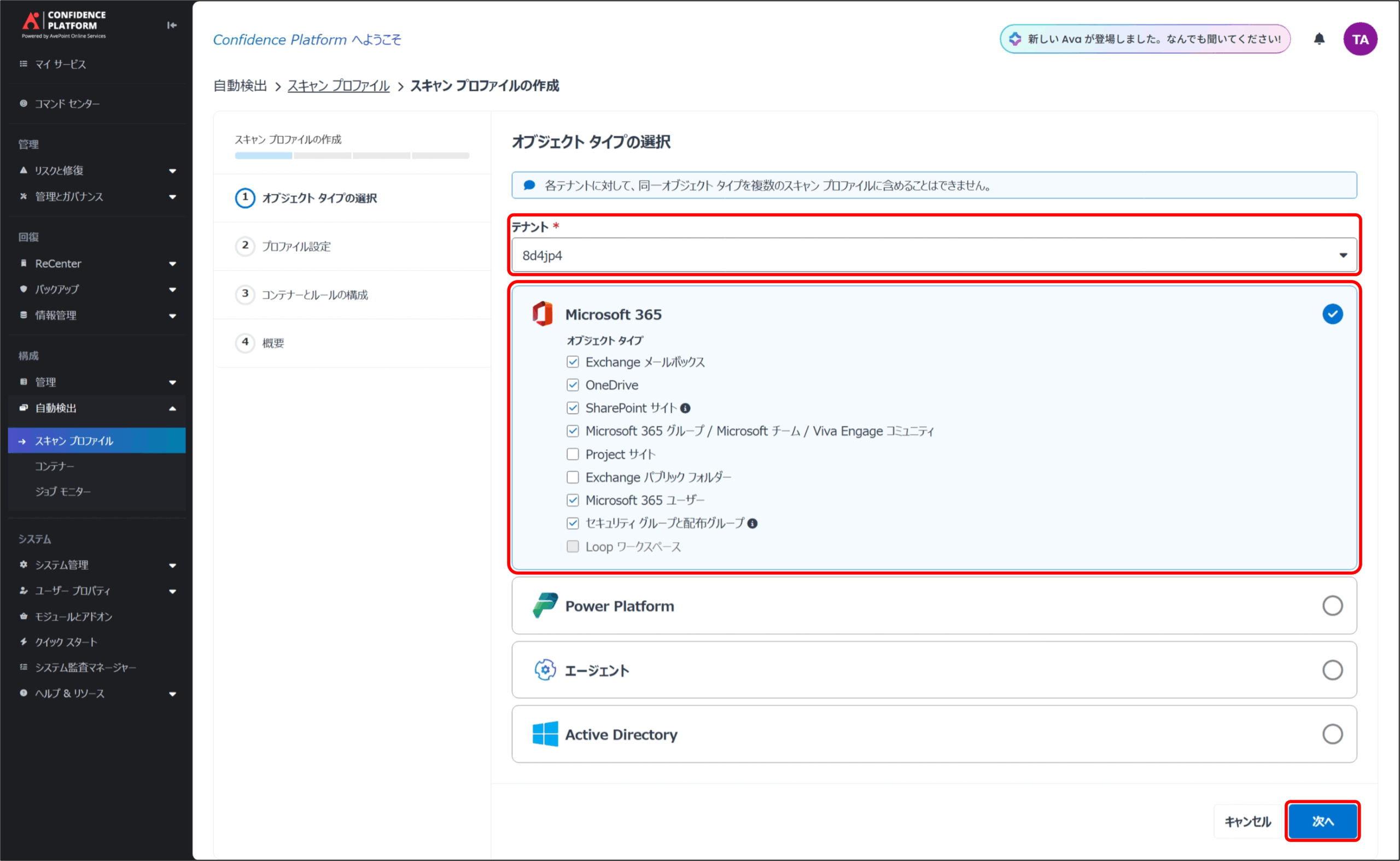This screenshot has width=1400, height=861.
Task: Open the TA user avatar menu
Action: click(1360, 39)
